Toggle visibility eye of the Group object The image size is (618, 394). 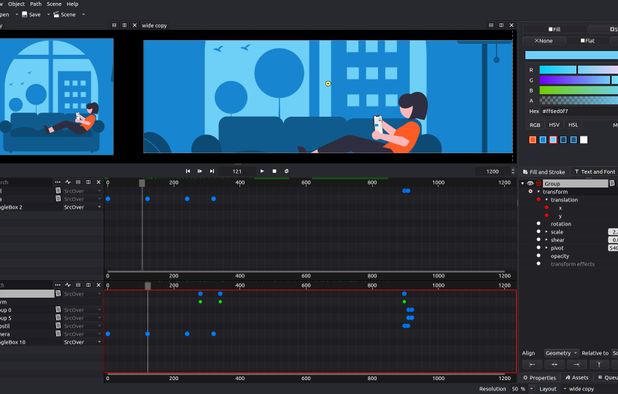tap(530, 184)
